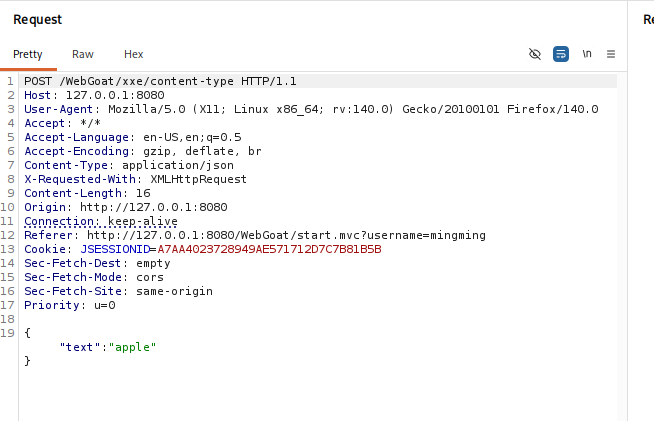Click the Host header value 127.0.0.1:8080
Image resolution: width=654 pixels, height=421 pixels.
coord(115,95)
